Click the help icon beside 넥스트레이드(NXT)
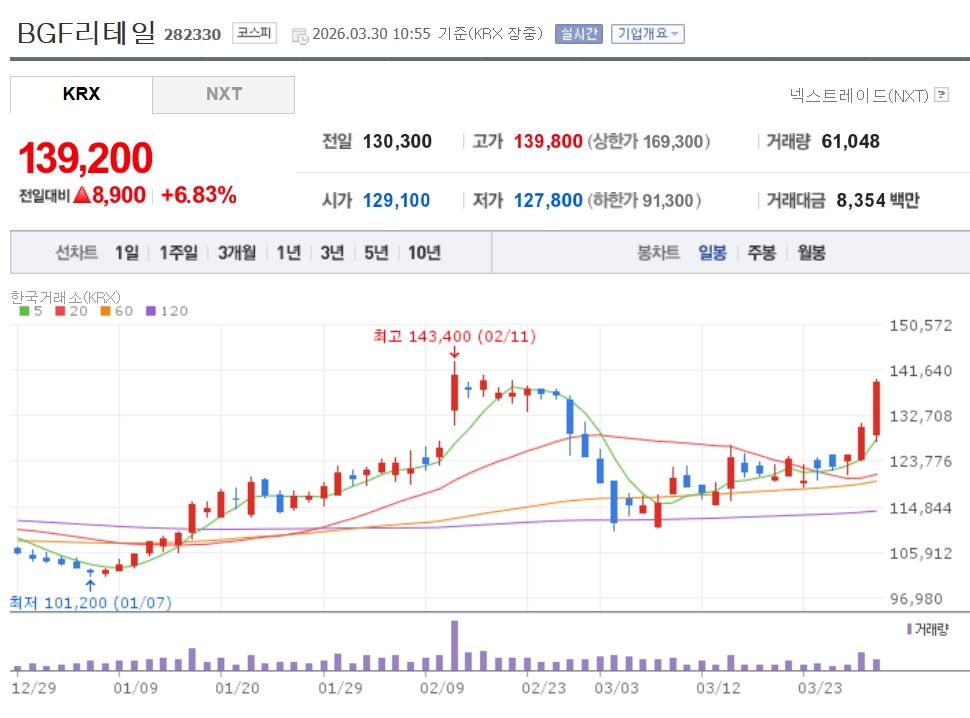This screenshot has height=718, width=970. pos(941,95)
